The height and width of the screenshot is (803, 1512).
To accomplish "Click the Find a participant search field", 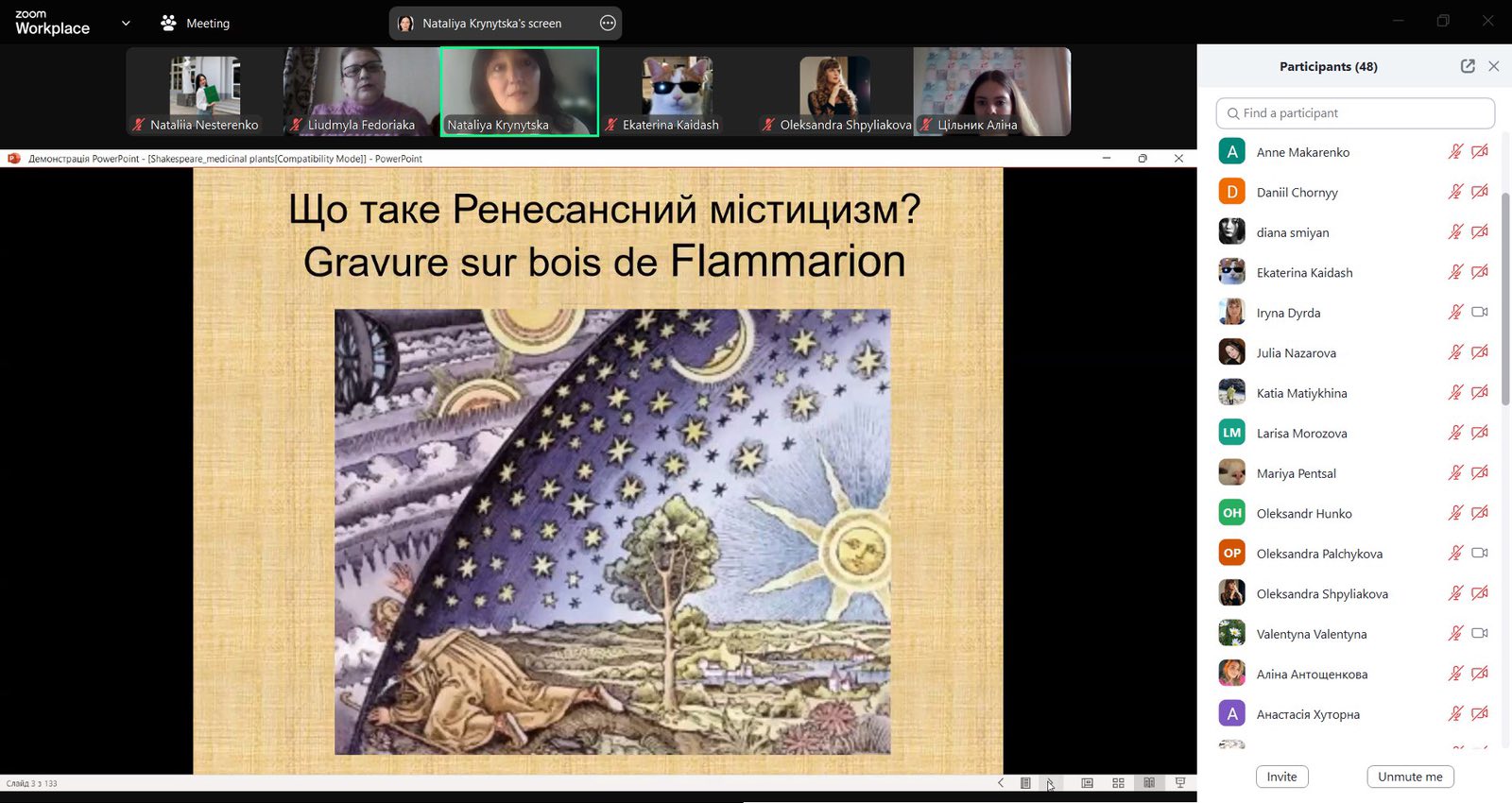I will point(1355,113).
